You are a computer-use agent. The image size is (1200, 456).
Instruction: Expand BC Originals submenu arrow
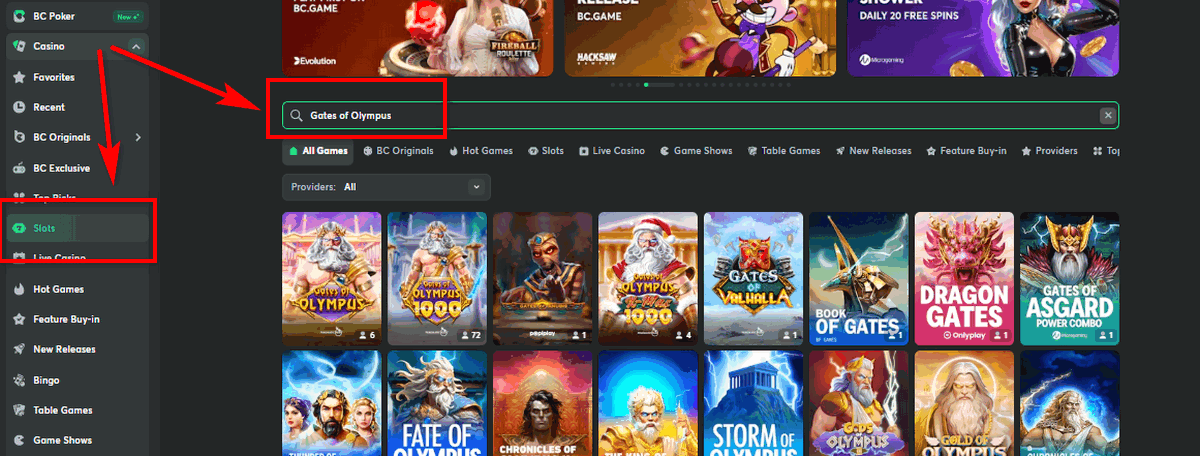click(138, 137)
